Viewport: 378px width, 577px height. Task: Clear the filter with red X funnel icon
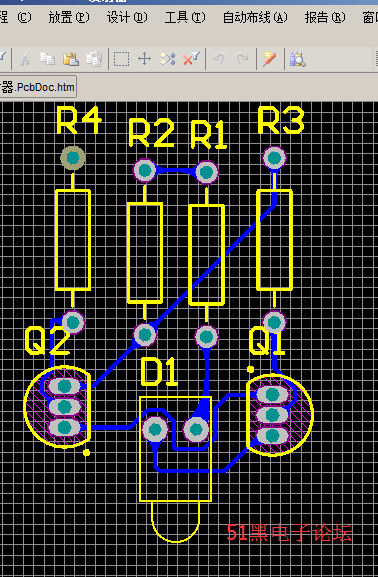[x=191, y=59]
